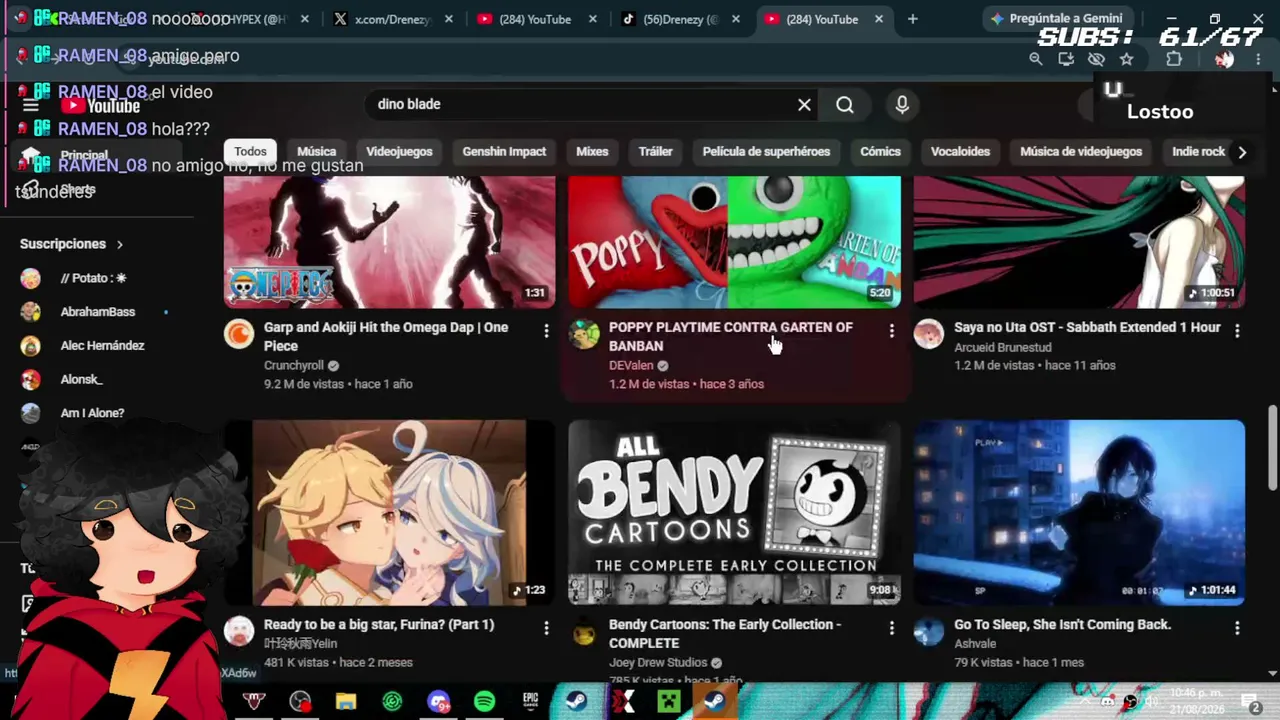Open Spotify from the taskbar
The image size is (1280, 720).
pos(484,702)
